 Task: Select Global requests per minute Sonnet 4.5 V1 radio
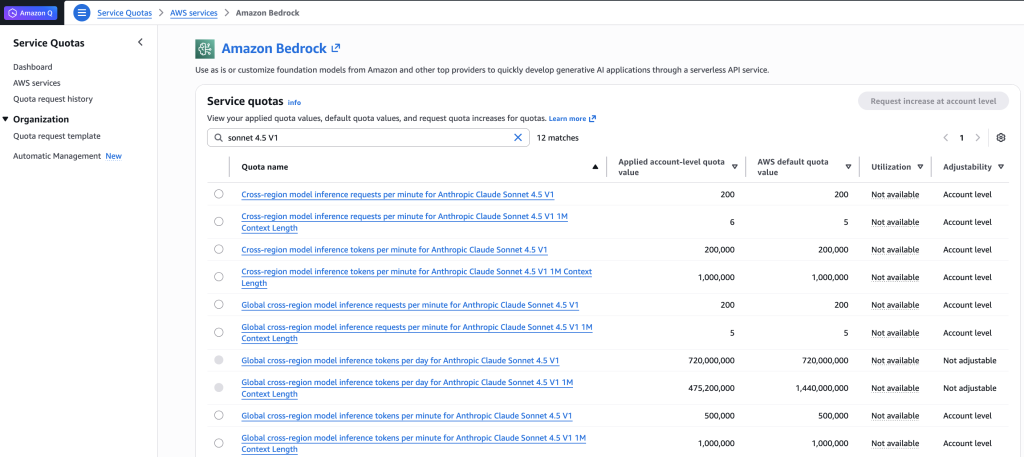[x=219, y=304]
